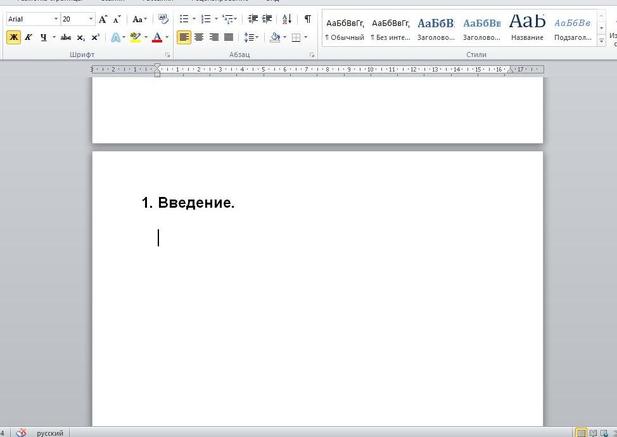The width and height of the screenshot is (617, 437).
Task: Open the text effects button
Action: pos(116,37)
